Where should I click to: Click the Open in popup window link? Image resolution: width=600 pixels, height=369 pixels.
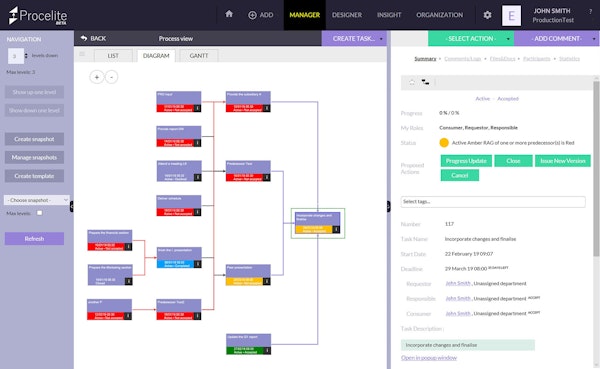point(429,358)
